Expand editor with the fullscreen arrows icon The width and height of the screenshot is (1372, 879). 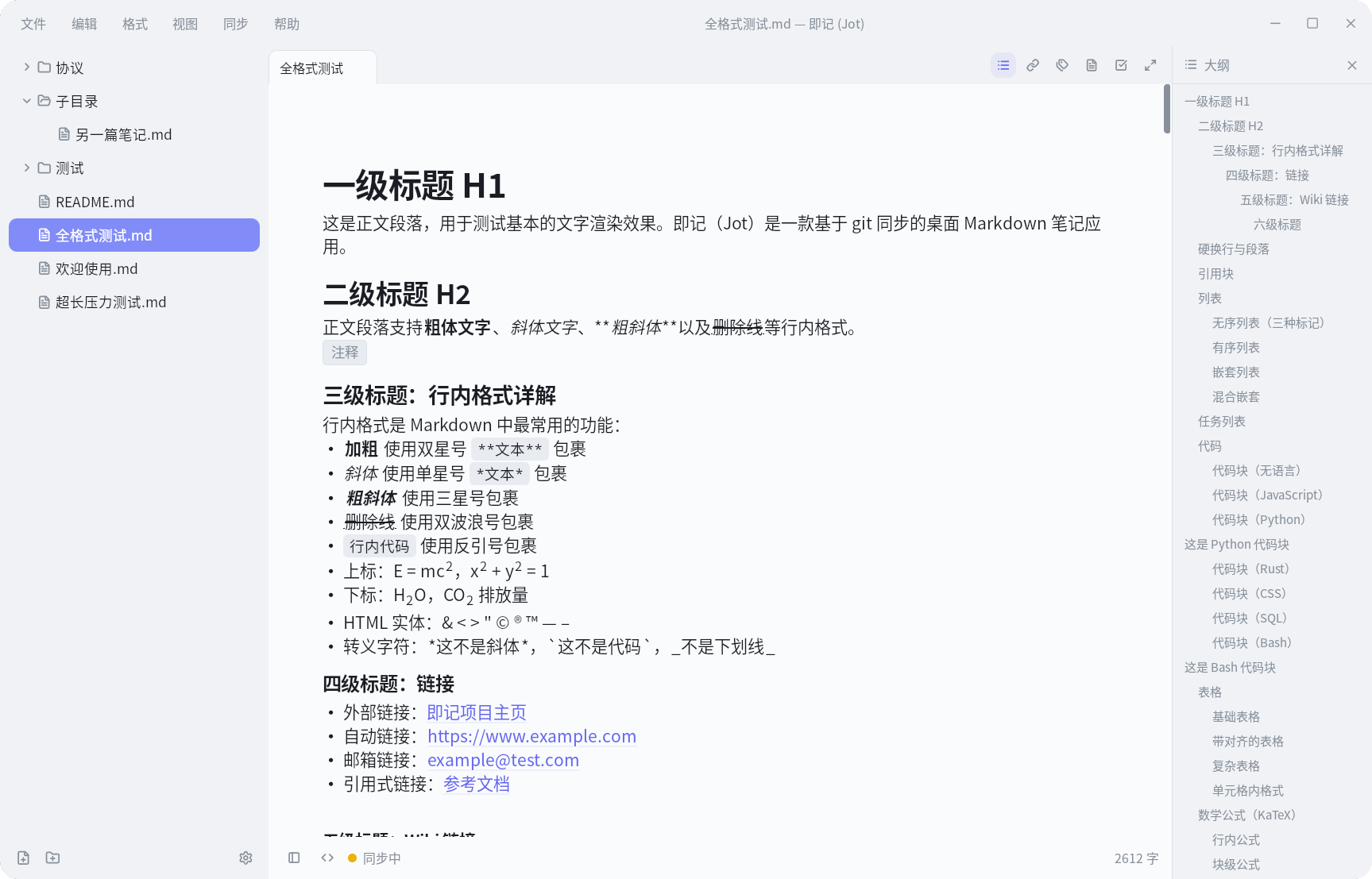pos(1150,65)
